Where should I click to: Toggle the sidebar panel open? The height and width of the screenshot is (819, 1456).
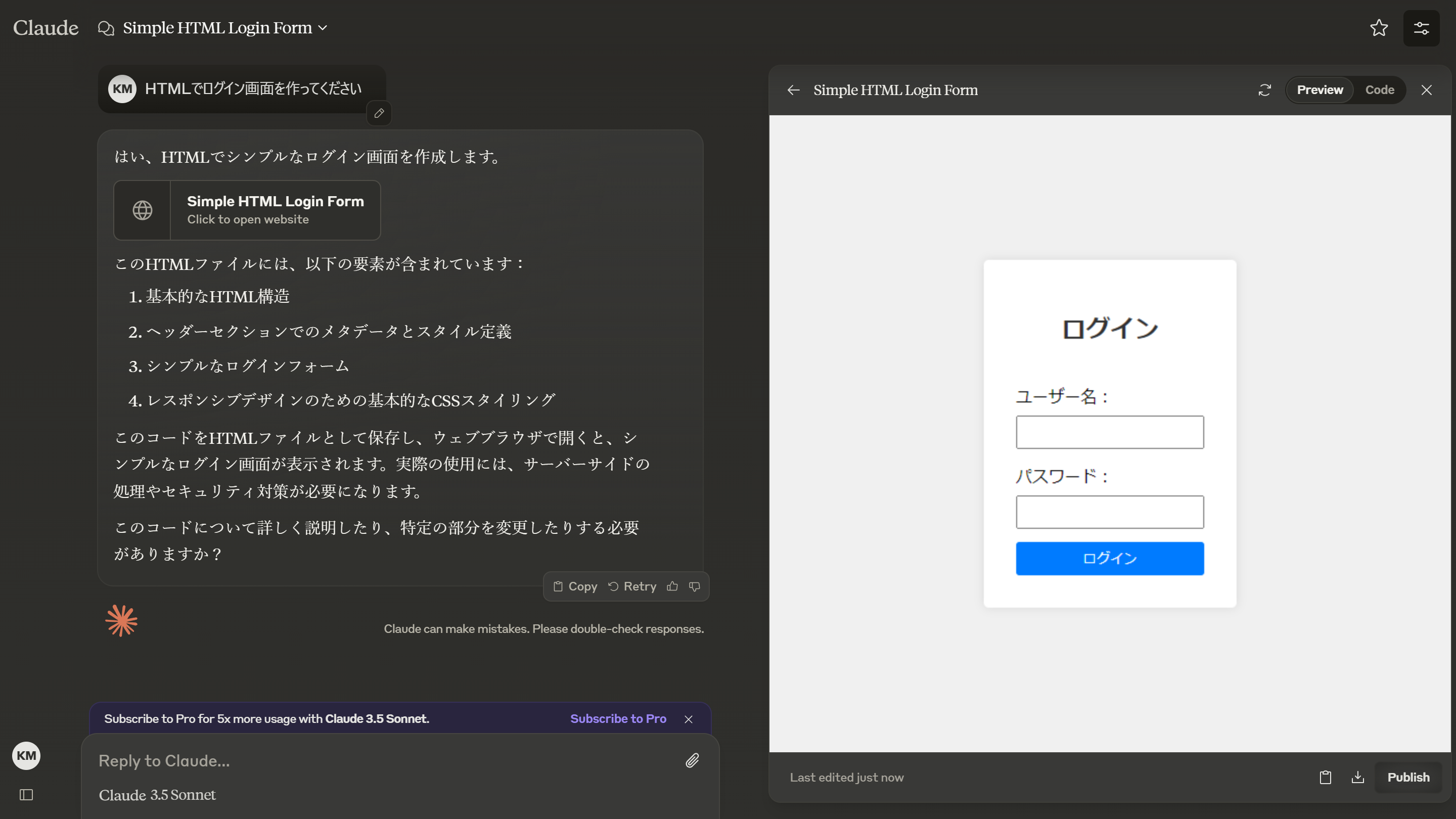click(x=26, y=795)
